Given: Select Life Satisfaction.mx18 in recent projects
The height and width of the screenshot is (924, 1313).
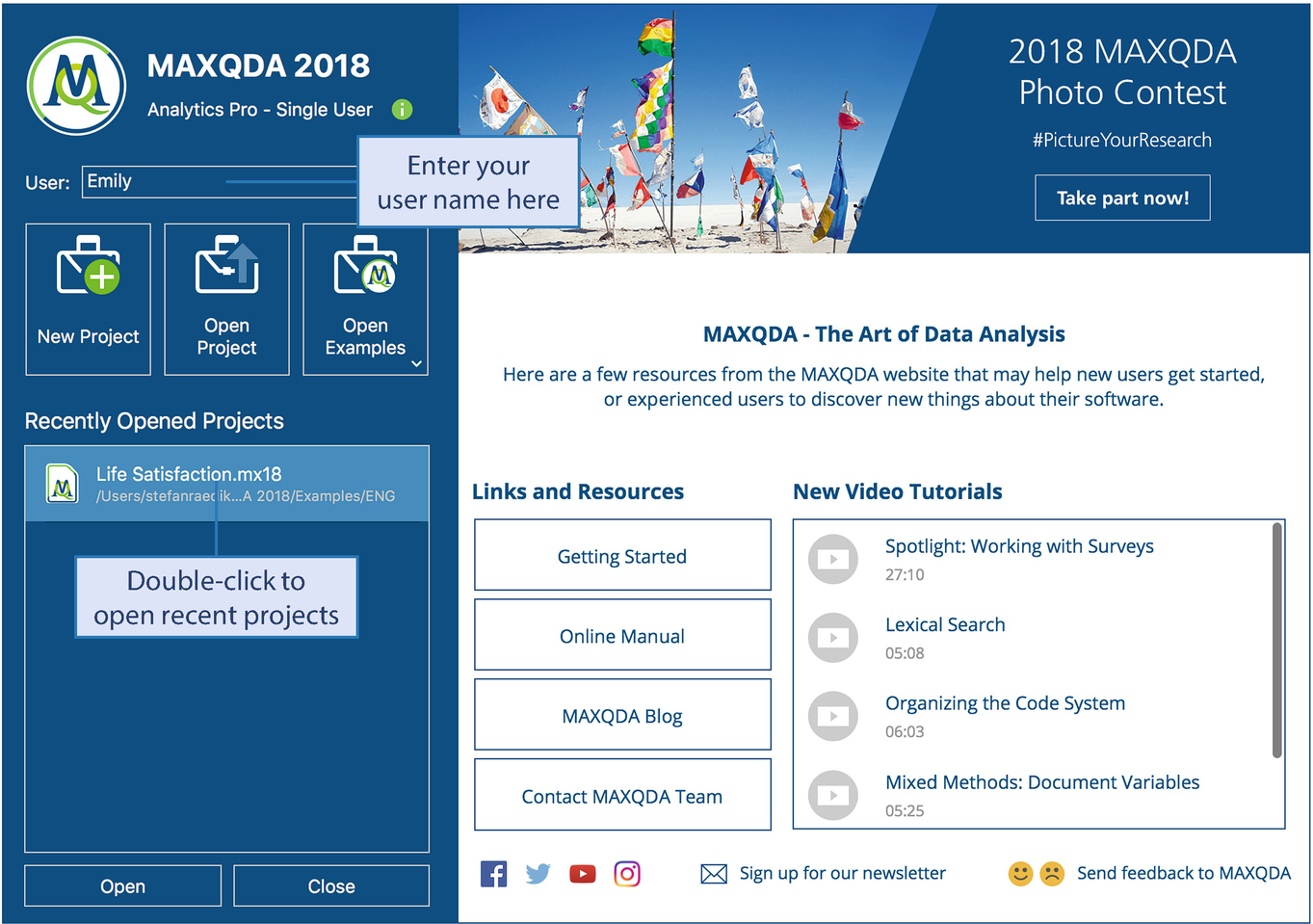Looking at the screenshot, I should coord(227,484).
